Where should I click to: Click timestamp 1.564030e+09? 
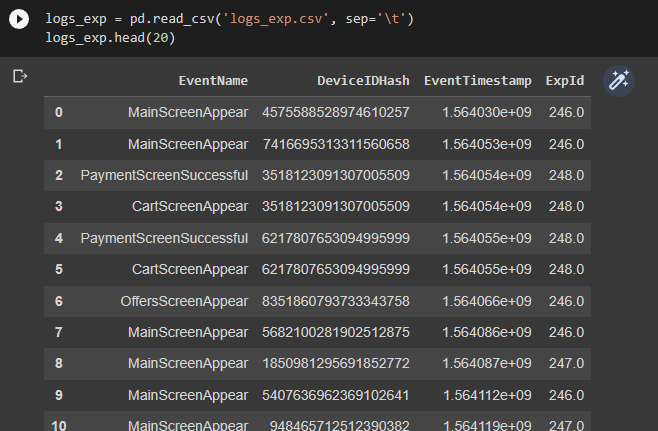click(487, 112)
